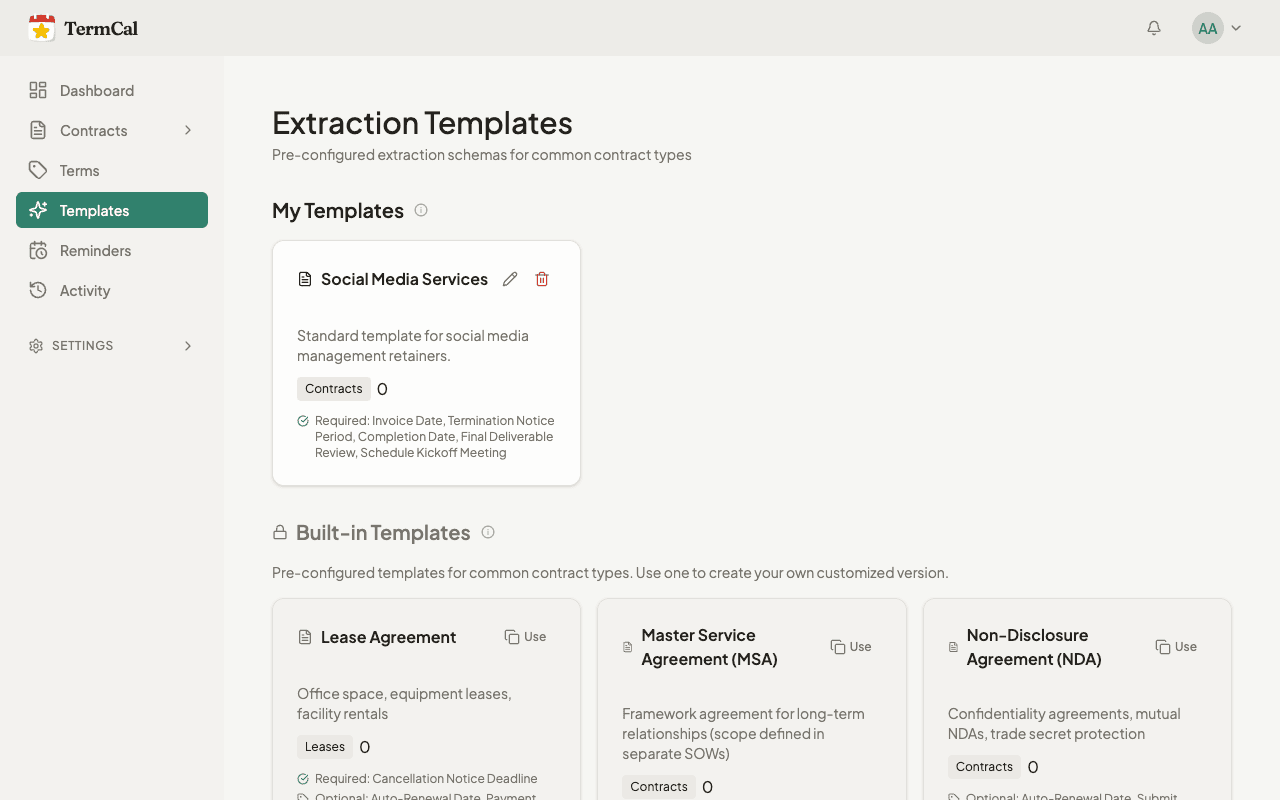Edit the Social Media Services template via pencil icon
Screen dimensions: 1280x800
510,278
